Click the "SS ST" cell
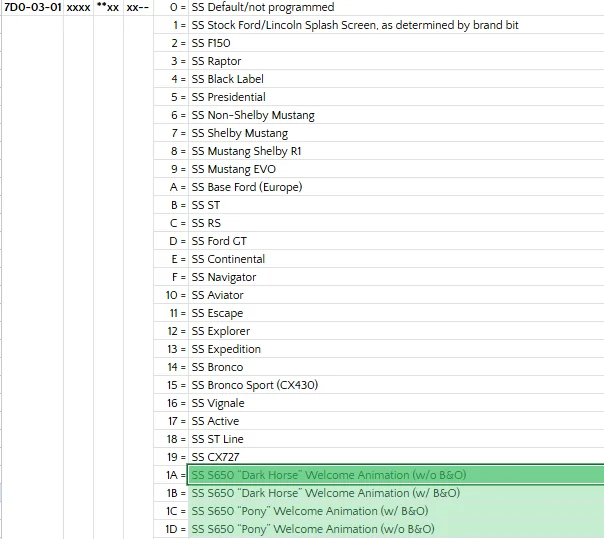 396,205
